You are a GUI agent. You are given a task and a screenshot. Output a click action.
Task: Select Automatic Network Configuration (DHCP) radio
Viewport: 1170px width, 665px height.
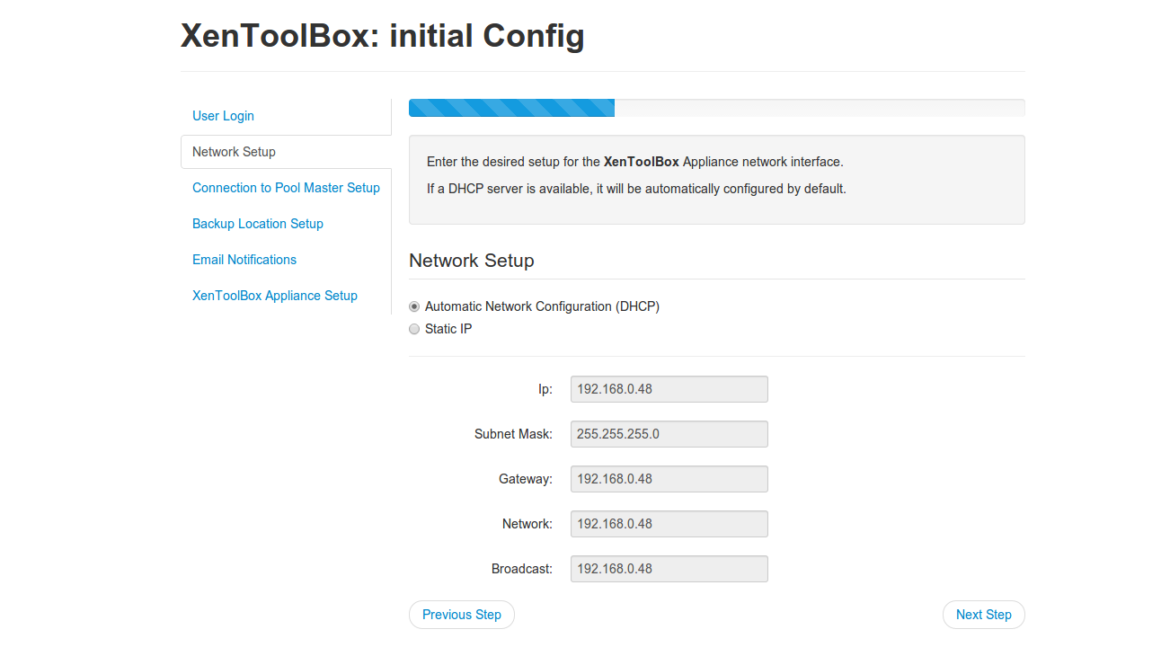click(414, 307)
